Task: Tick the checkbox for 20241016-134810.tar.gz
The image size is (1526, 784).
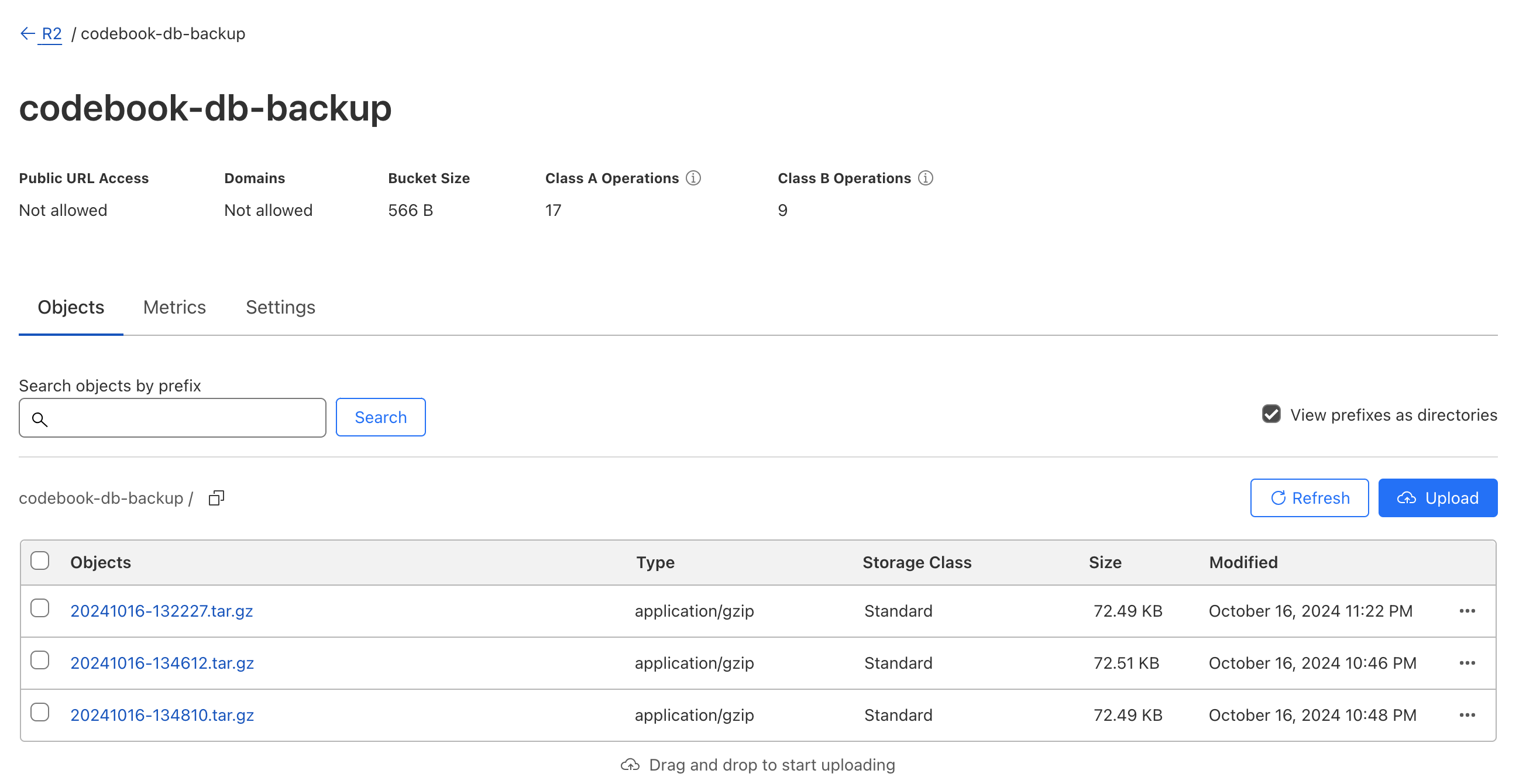Action: click(x=40, y=713)
